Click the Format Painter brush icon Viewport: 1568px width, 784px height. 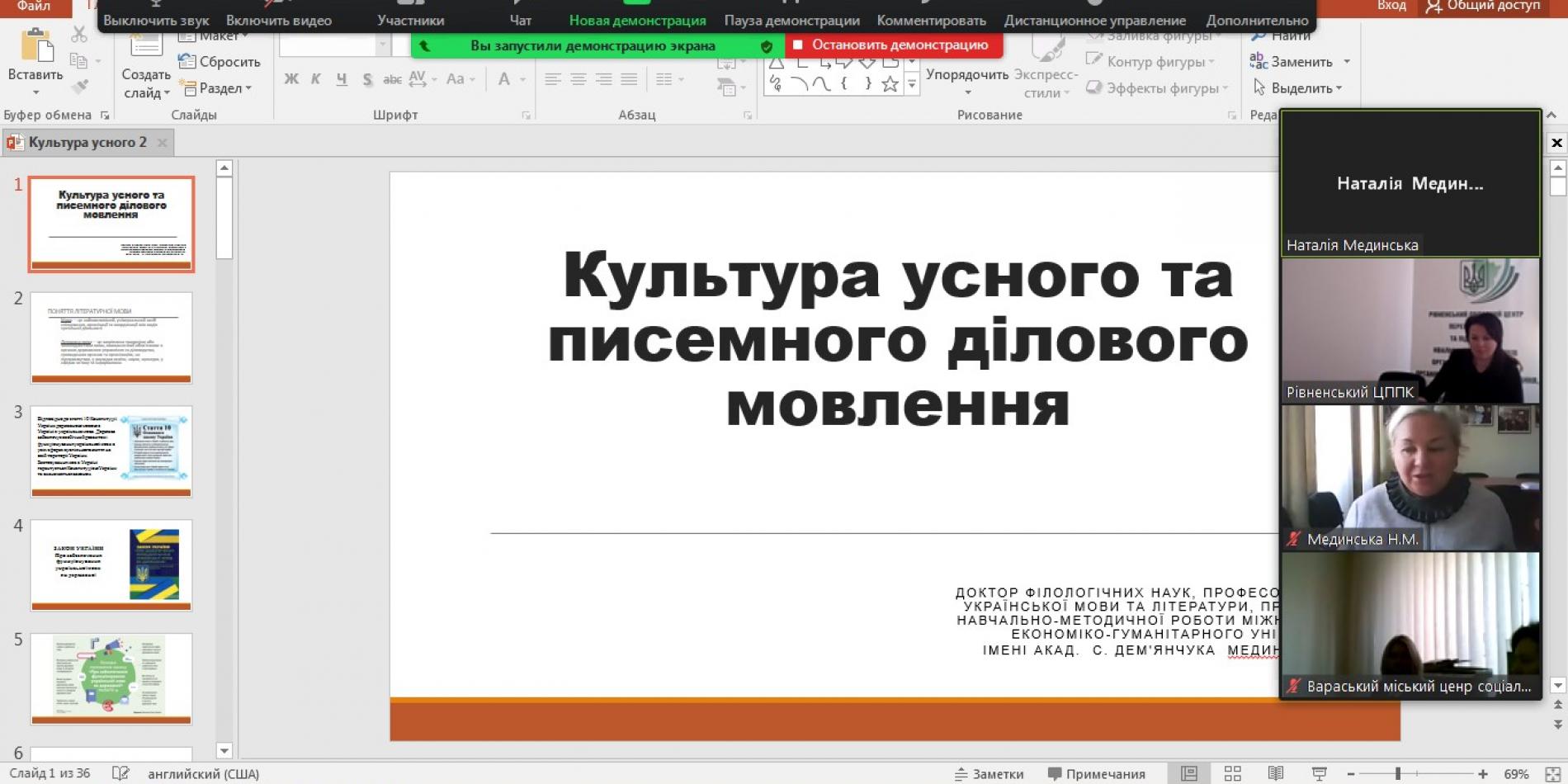(x=79, y=86)
